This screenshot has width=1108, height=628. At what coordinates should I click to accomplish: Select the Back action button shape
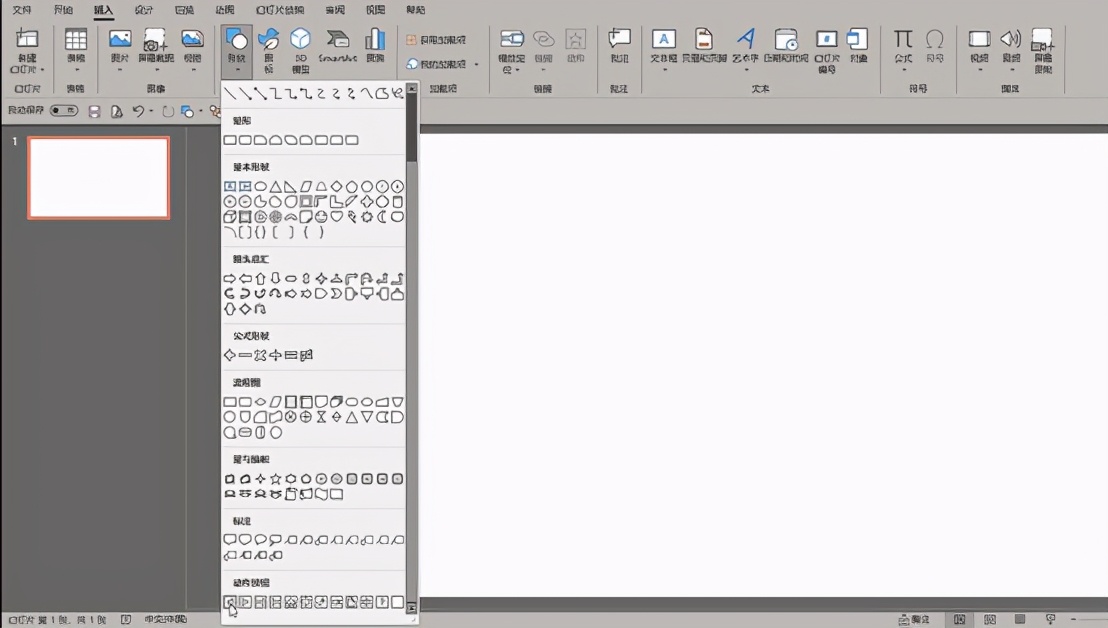pyautogui.click(x=230, y=602)
